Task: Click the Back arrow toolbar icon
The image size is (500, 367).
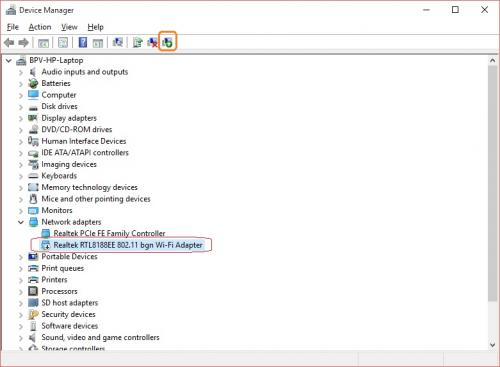Action: (9, 42)
